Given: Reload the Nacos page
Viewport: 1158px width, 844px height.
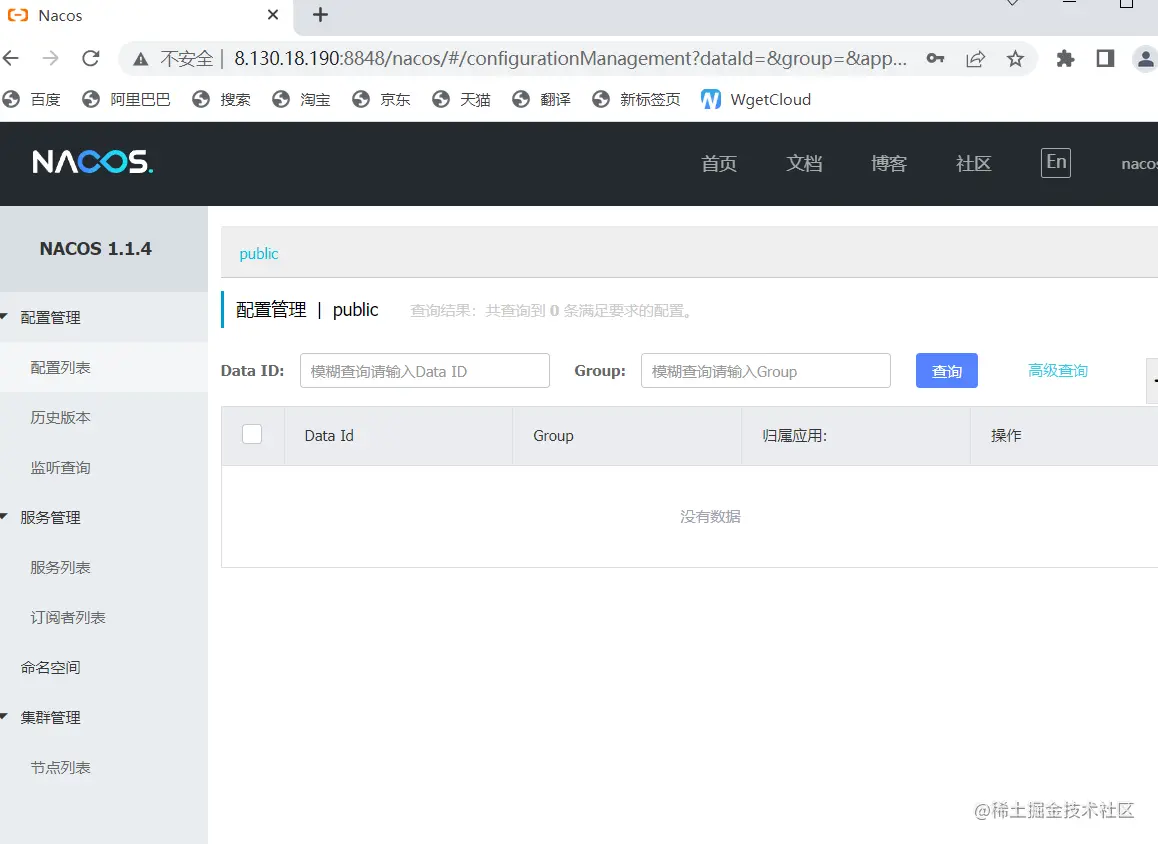Looking at the screenshot, I should click(x=91, y=58).
